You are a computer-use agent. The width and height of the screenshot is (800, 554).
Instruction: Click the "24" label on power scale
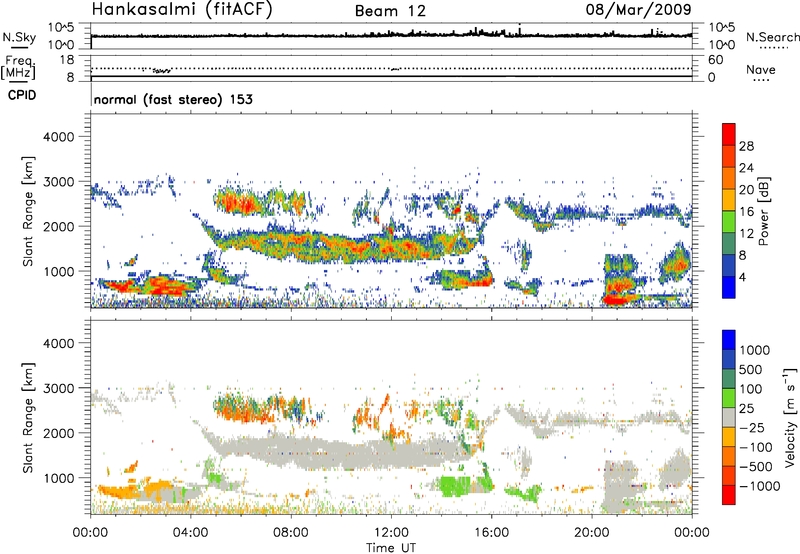click(x=746, y=168)
